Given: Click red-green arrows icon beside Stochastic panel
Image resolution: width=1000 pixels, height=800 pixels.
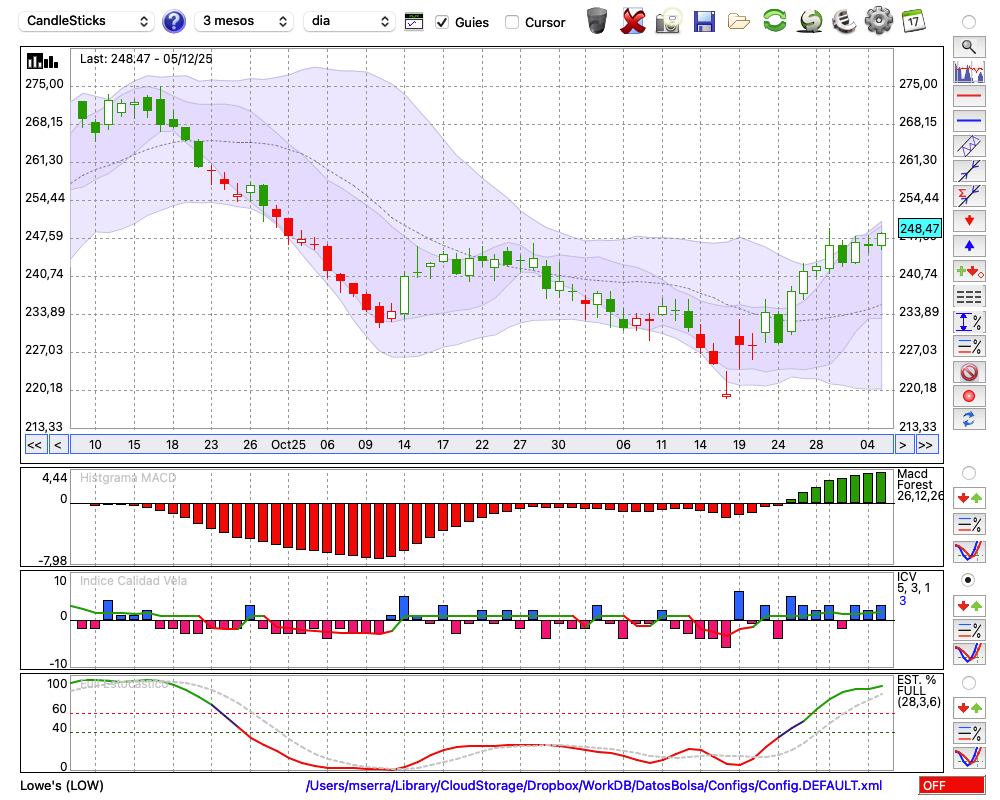Looking at the screenshot, I should [x=969, y=707].
